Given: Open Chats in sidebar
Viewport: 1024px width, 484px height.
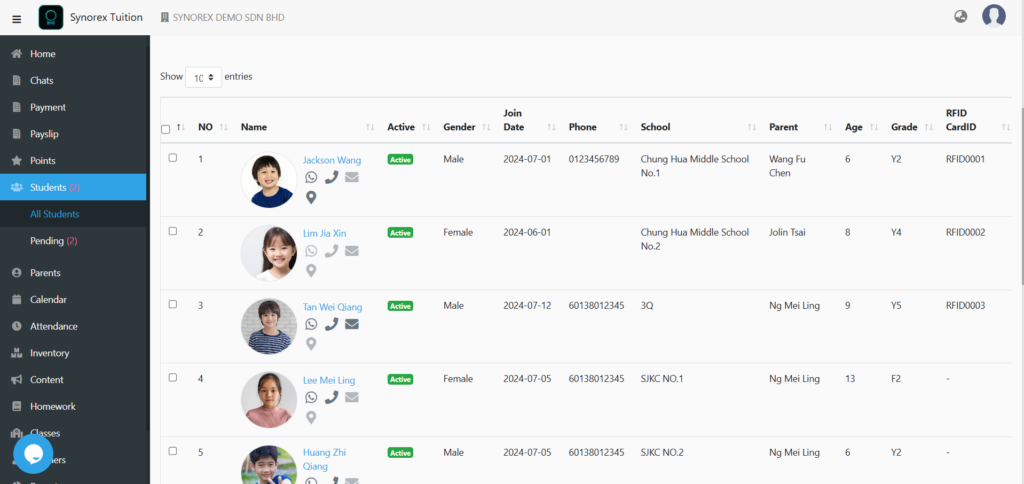Looking at the screenshot, I should click(x=73, y=80).
